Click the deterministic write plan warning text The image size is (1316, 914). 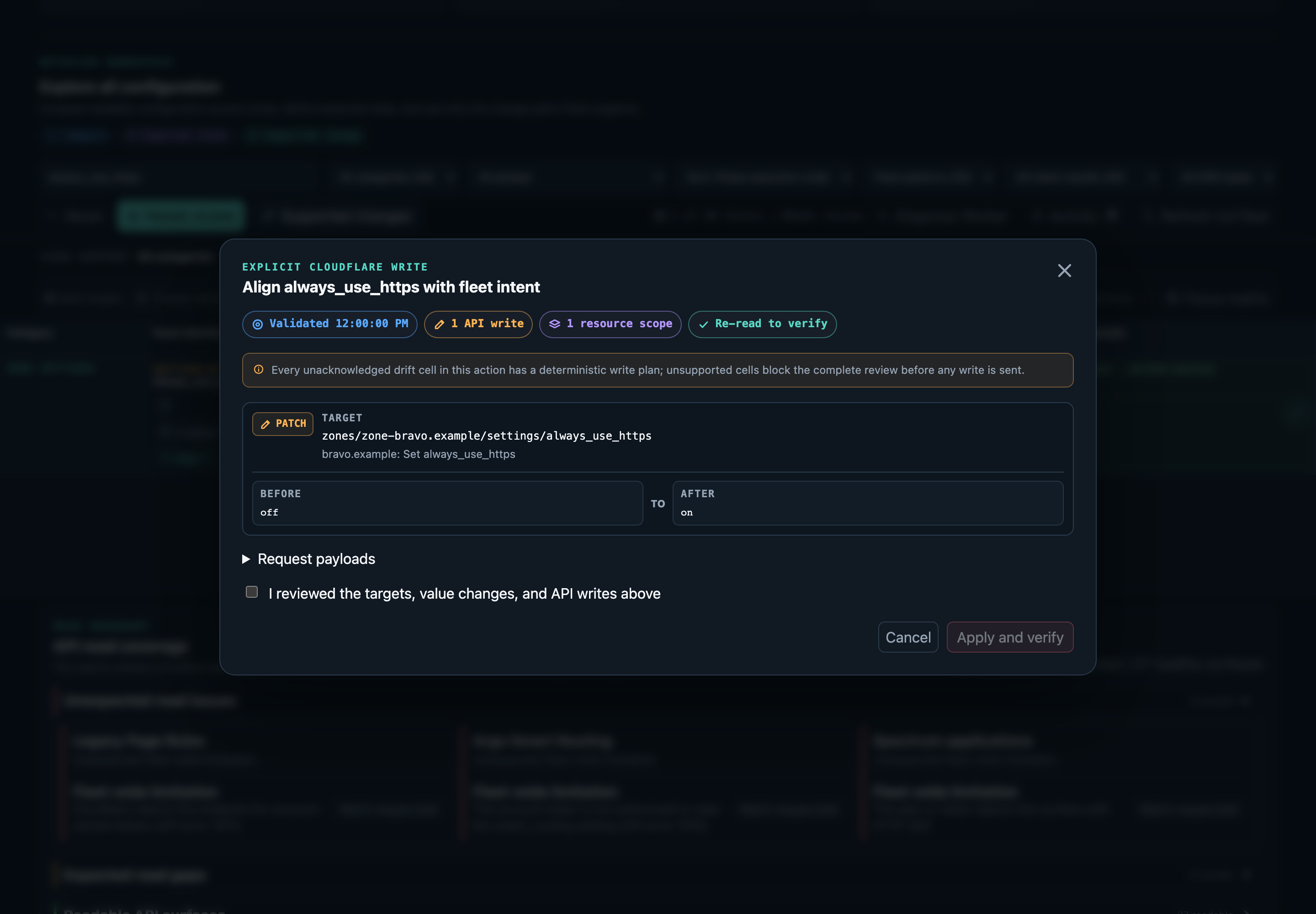coord(647,370)
